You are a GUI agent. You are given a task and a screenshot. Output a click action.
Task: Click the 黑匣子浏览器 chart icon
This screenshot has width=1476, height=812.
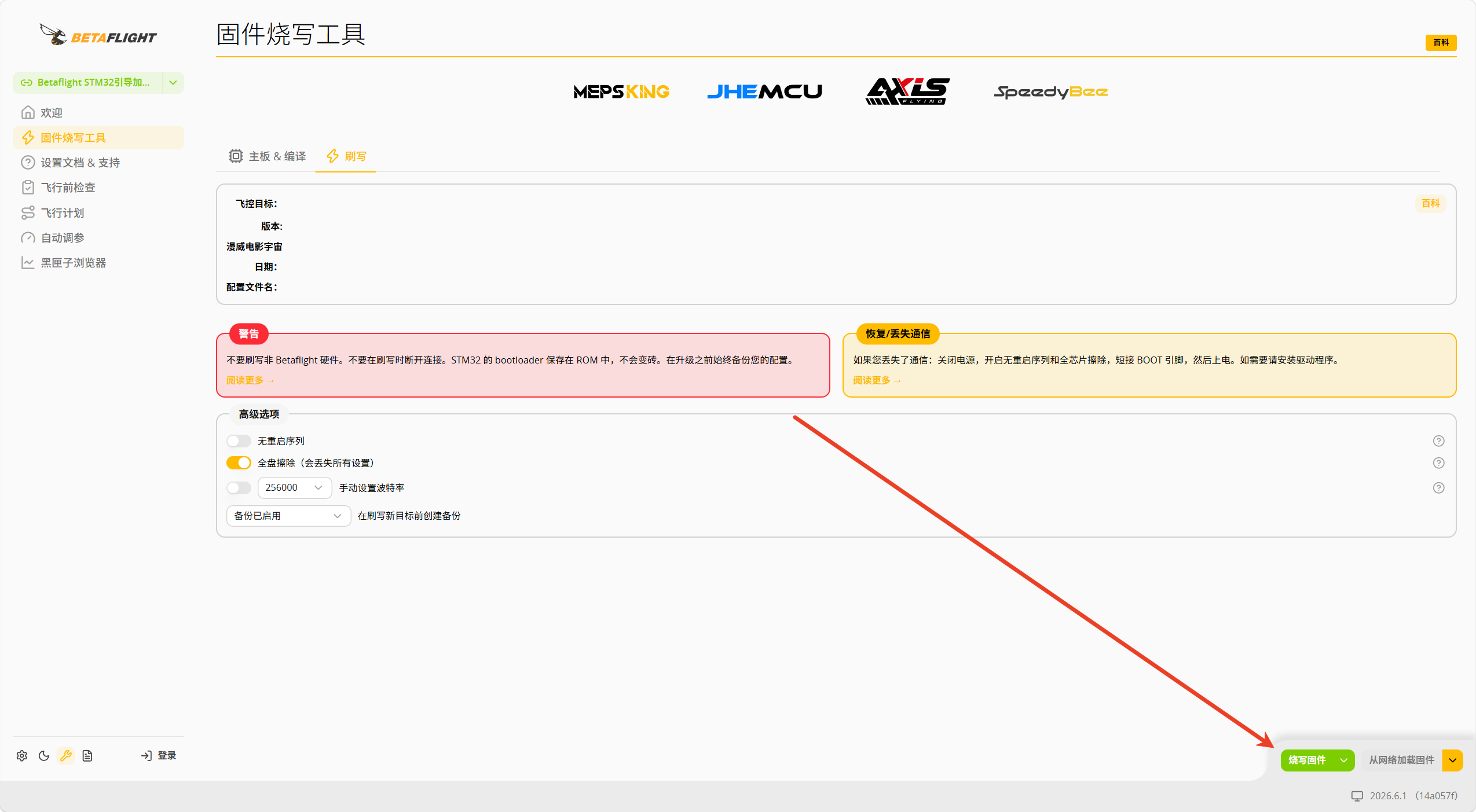(x=28, y=263)
